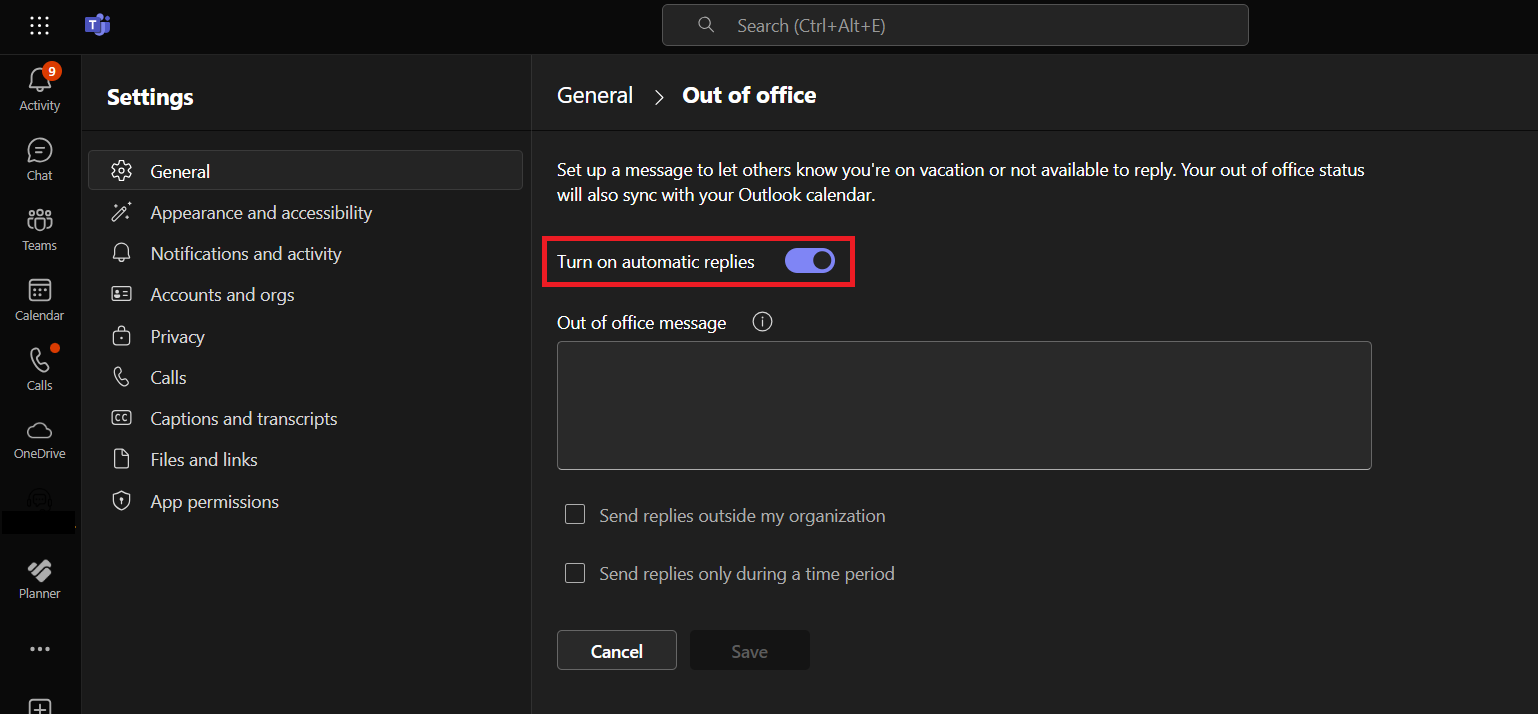Viewport: 1538px width, 714px height.
Task: Click the Notifications bell icon in settings
Action: (x=122, y=253)
